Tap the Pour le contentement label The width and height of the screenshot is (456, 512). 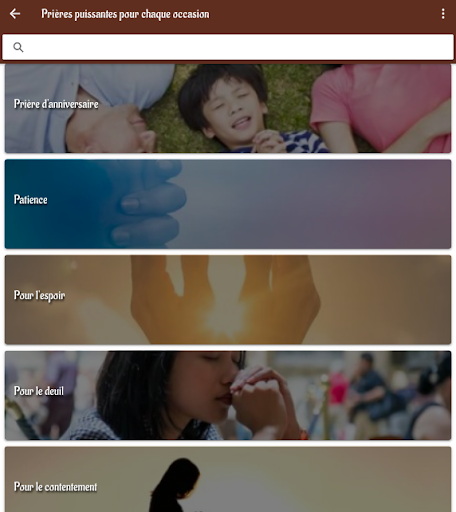[55, 487]
